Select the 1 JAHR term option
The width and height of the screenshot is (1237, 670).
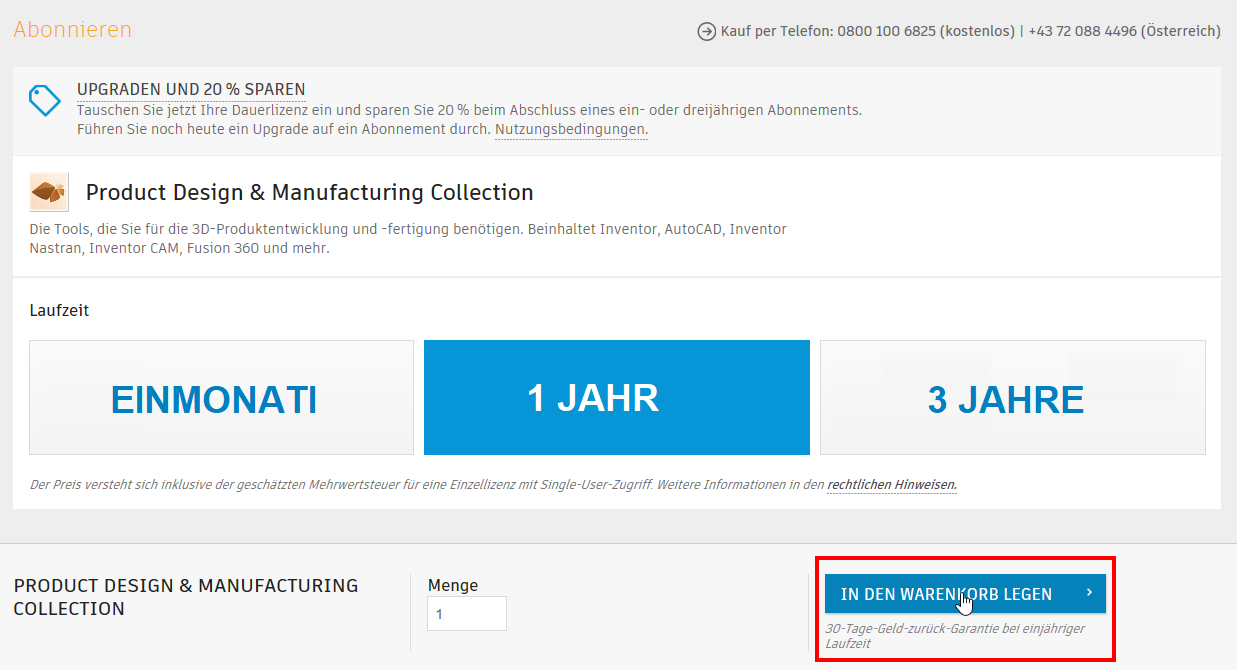click(616, 398)
